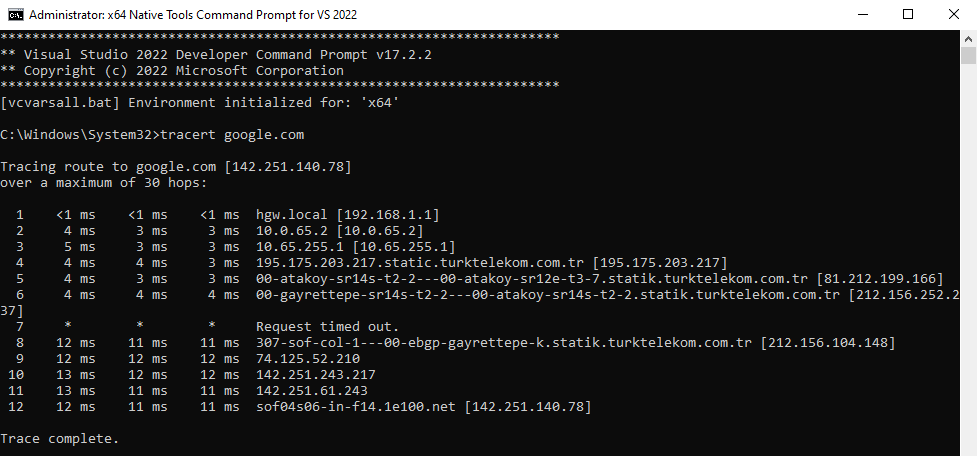
Task: Close the Native Tools Command Prompt window
Action: (x=953, y=14)
